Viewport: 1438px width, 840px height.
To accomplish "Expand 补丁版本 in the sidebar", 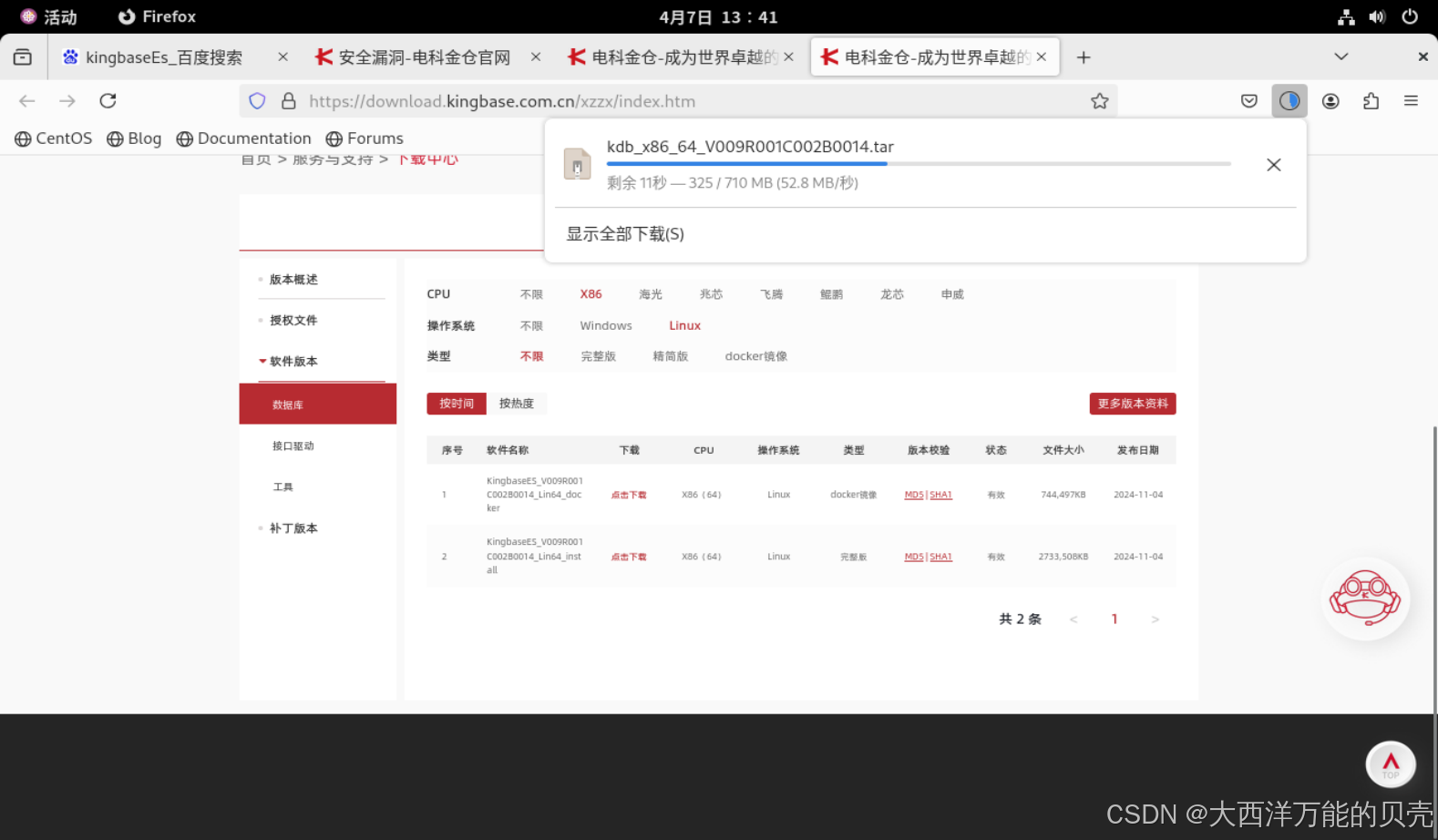I will (293, 528).
